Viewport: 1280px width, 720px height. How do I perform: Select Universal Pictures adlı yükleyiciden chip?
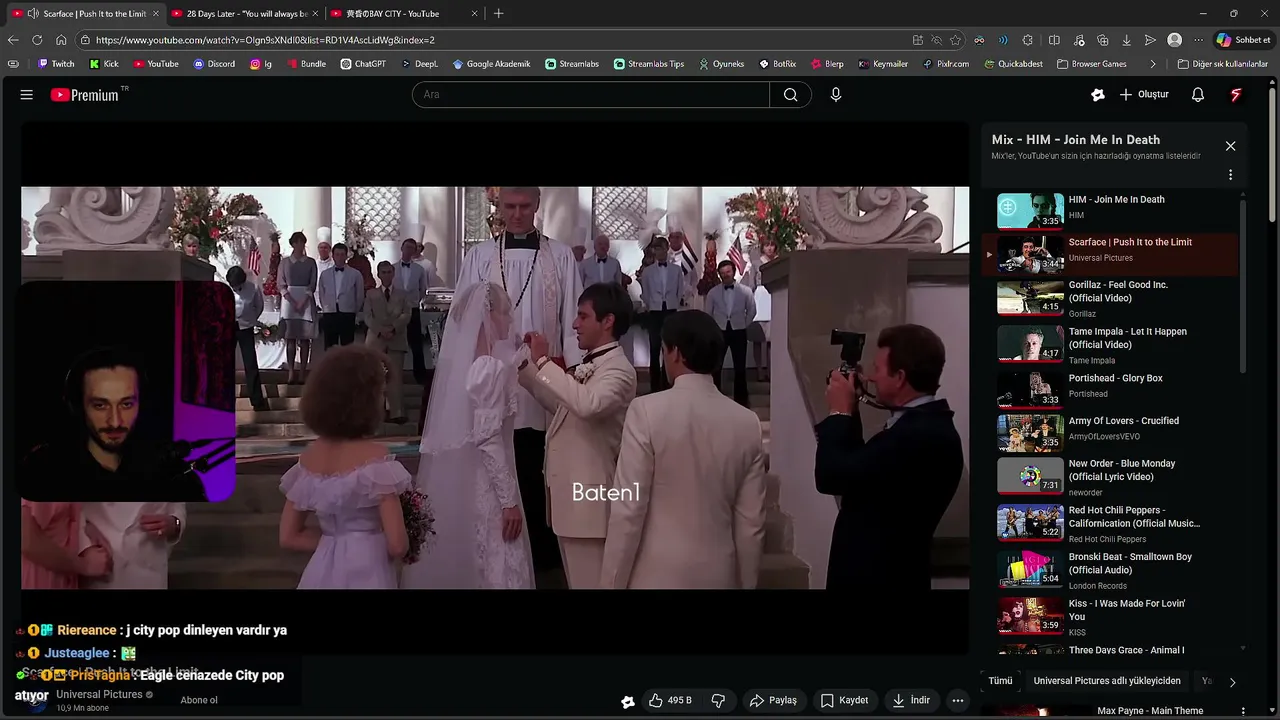(1107, 681)
